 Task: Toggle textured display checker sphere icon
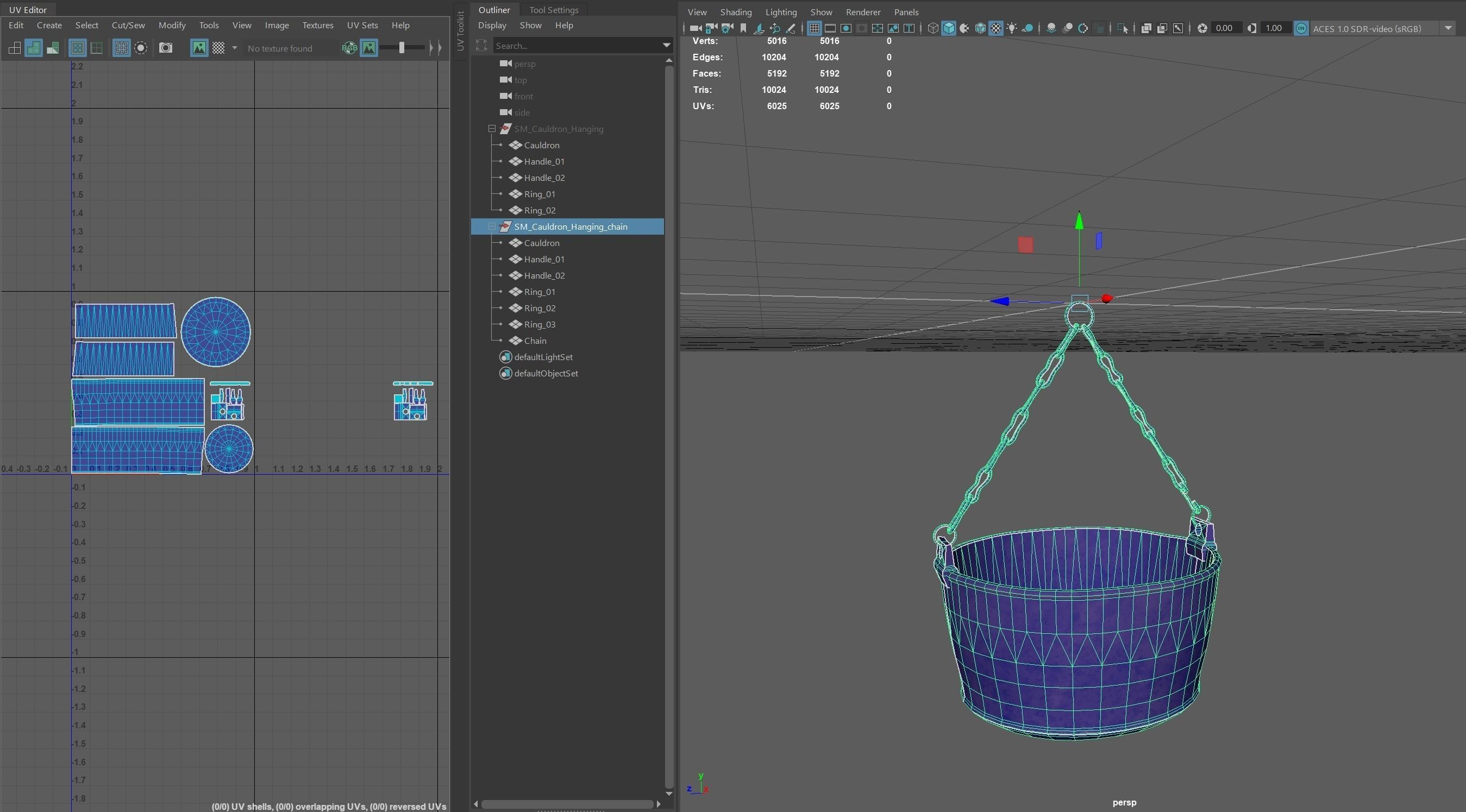997,28
